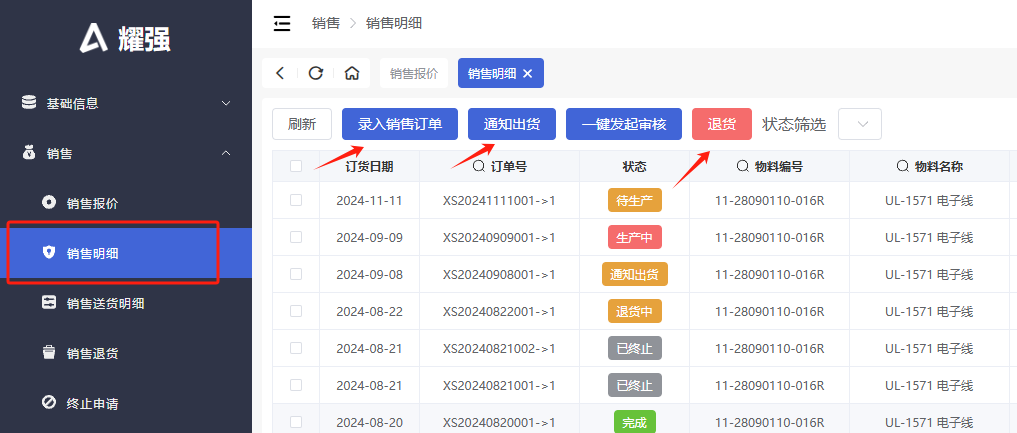The width and height of the screenshot is (1017, 433).
Task: Click the green 完成 status tag
Action: [x=634, y=422]
